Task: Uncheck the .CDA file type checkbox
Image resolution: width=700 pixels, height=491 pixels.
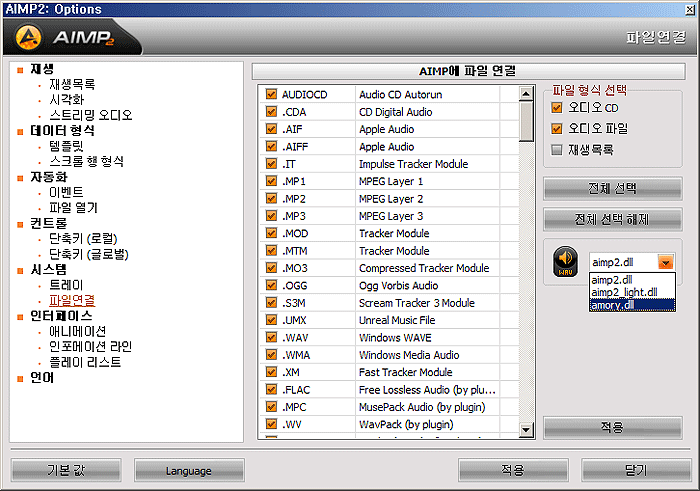Action: (x=271, y=112)
